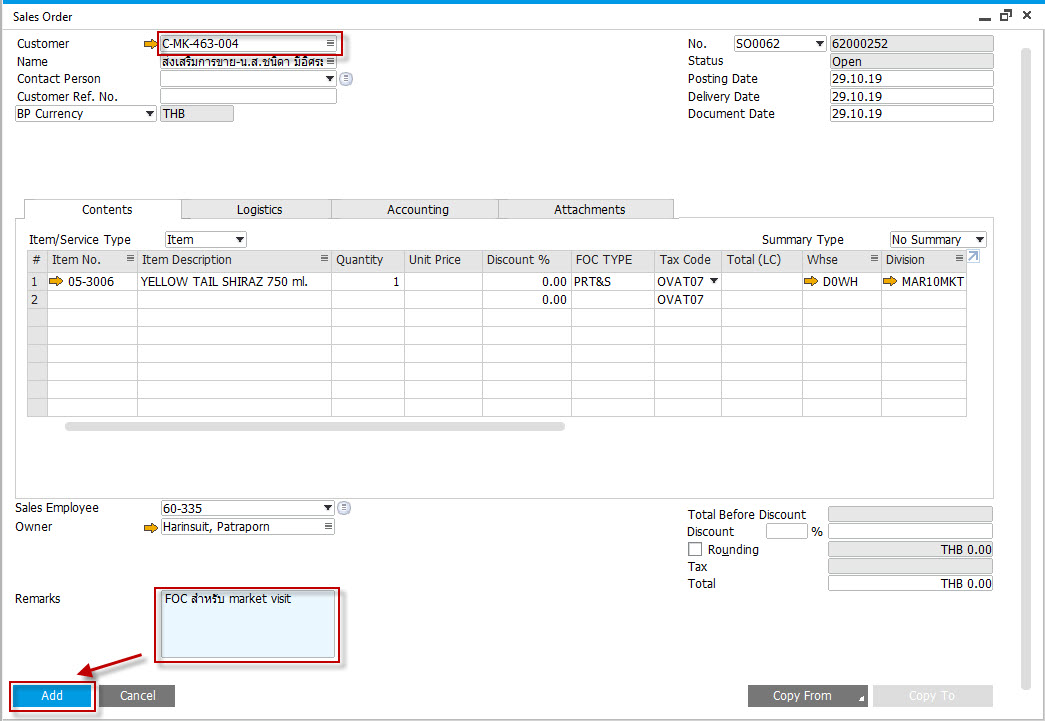
Task: Open Customer code choose-from-list icon
Action: 330,43
